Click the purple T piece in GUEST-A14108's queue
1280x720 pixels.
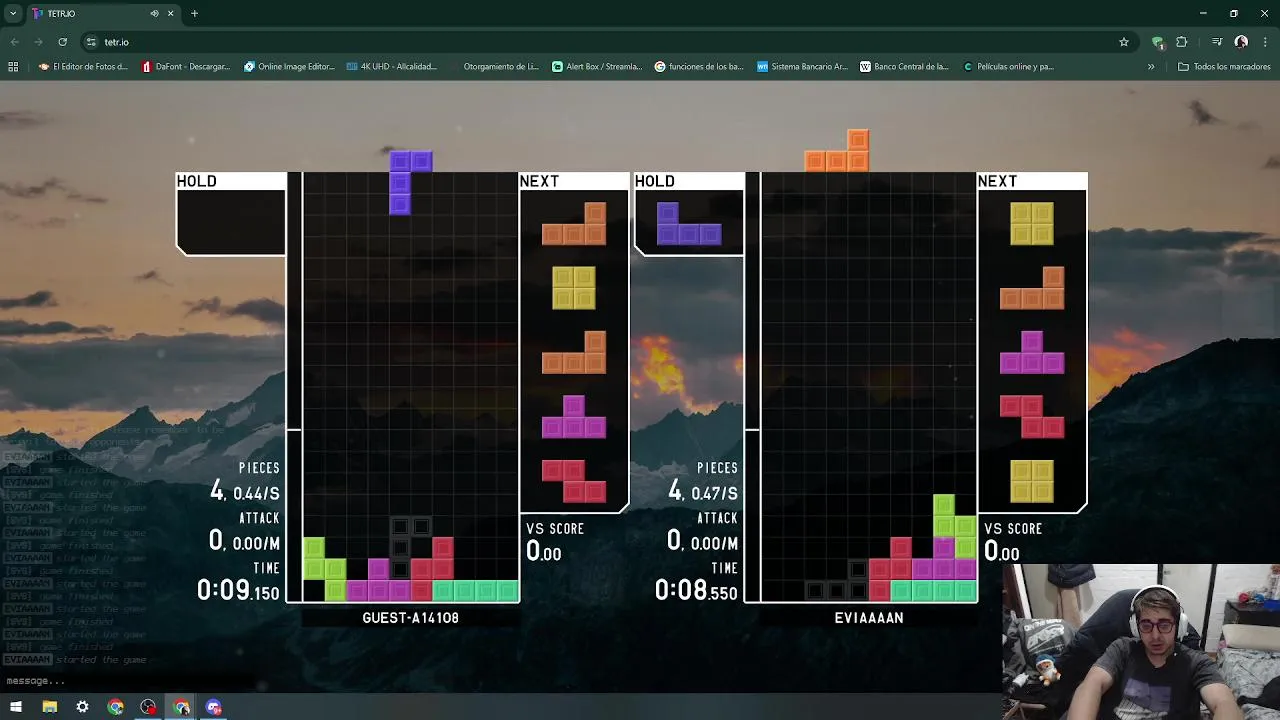click(x=574, y=417)
